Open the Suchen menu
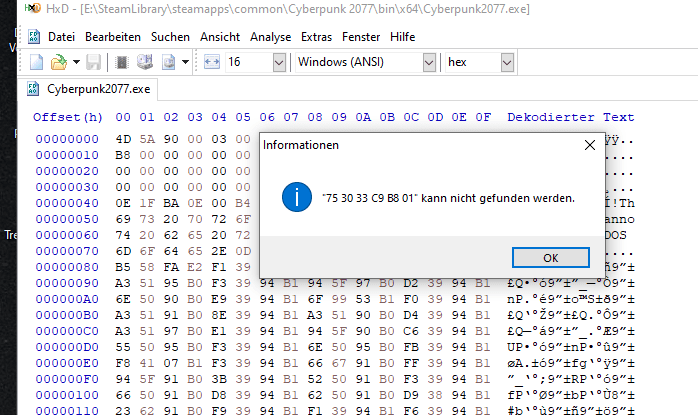The height and width of the screenshot is (415, 698). (x=170, y=37)
